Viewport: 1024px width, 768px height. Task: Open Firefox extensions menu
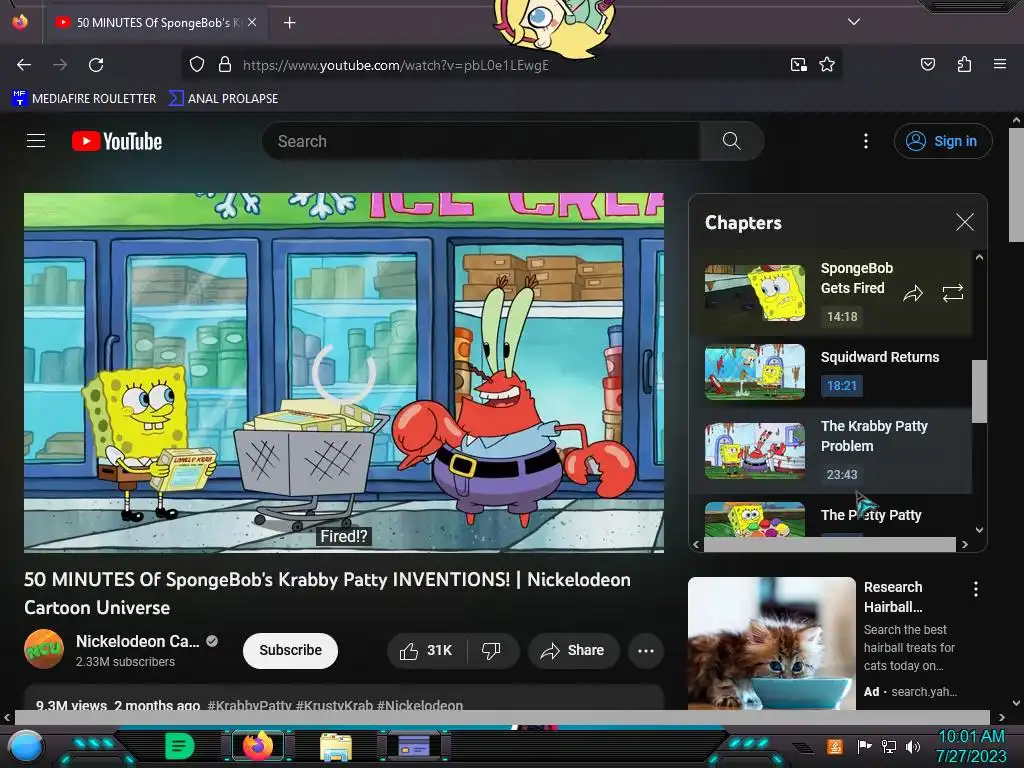(964, 65)
